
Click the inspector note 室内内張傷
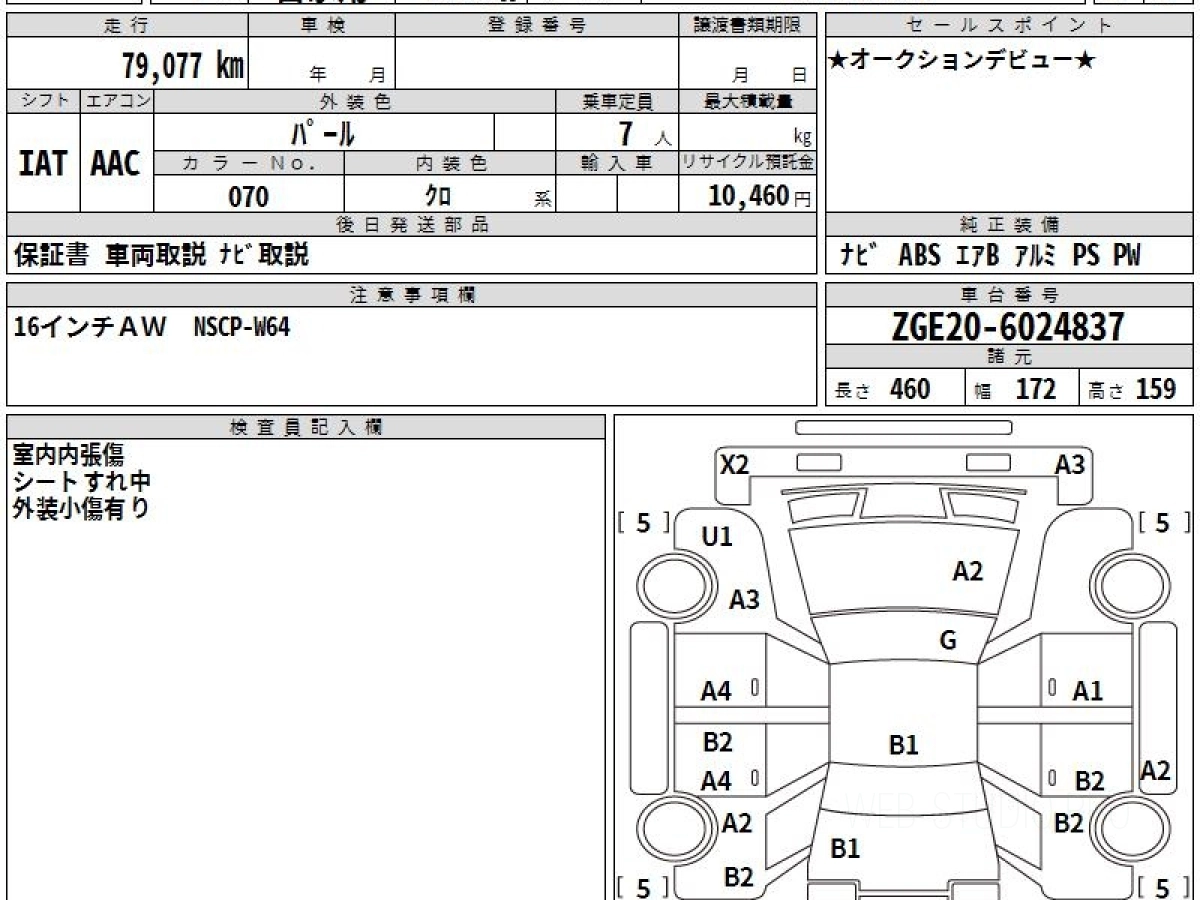point(68,456)
